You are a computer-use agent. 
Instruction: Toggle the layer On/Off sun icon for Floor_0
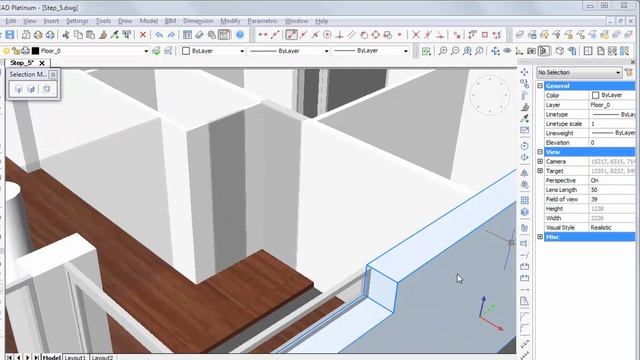[6, 51]
